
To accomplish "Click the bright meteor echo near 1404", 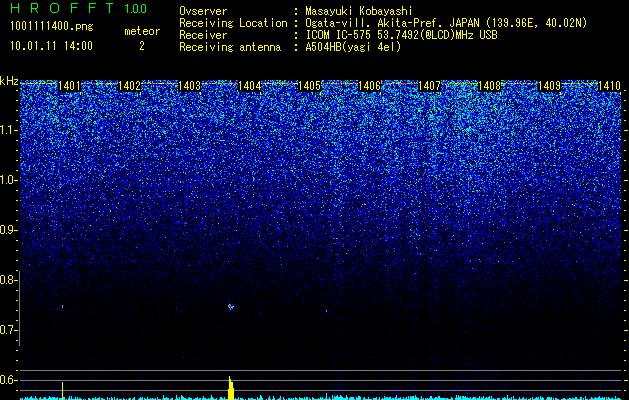I will pos(231,307).
